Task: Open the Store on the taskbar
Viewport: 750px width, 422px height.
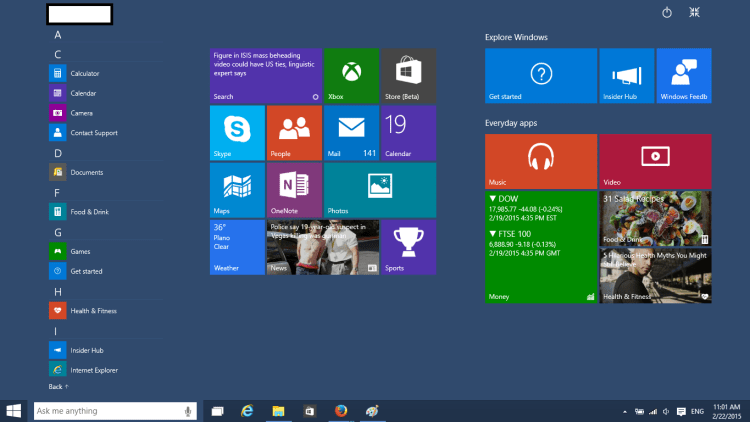Action: pos(309,411)
